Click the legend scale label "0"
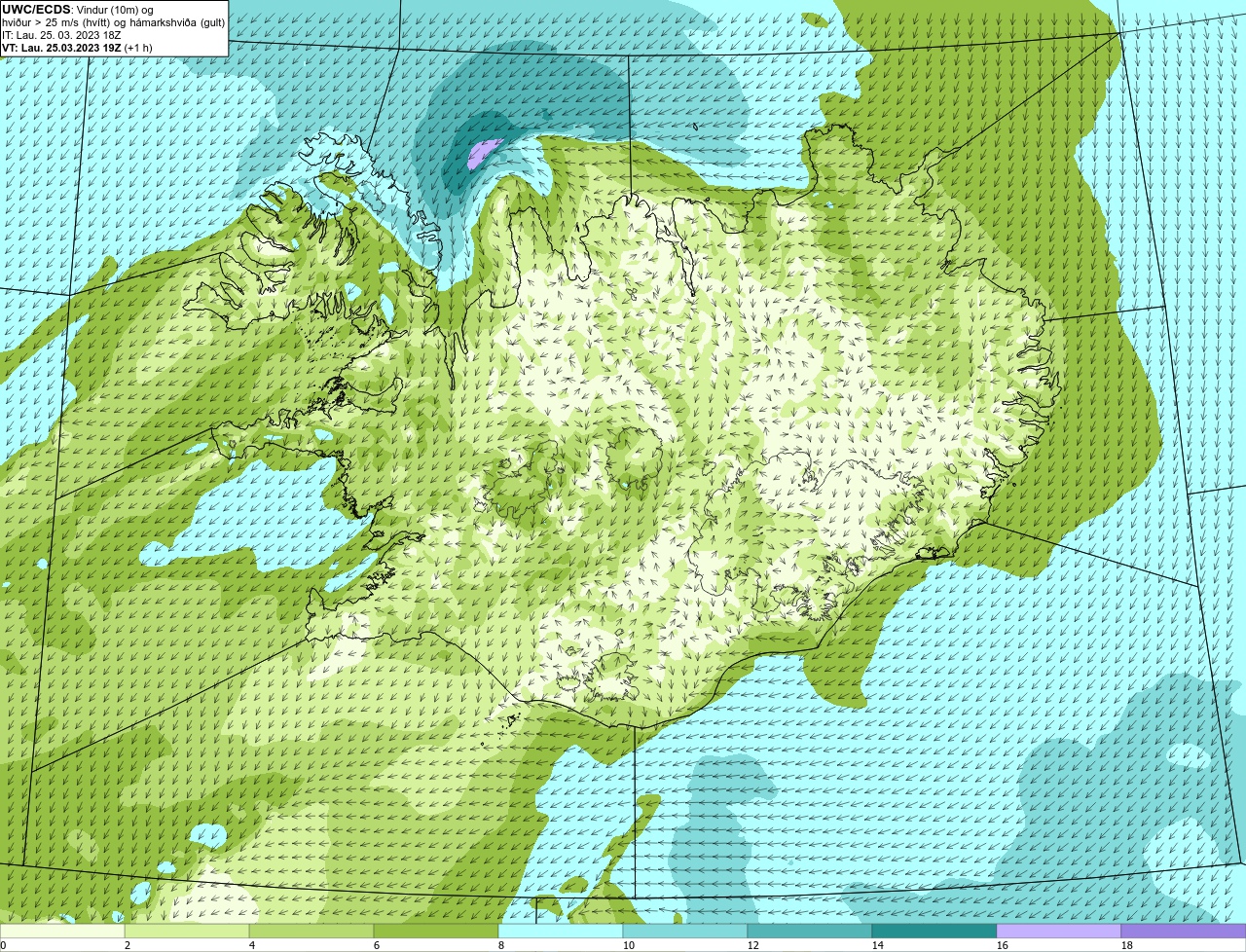This screenshot has width=1246, height=952. click(3, 945)
